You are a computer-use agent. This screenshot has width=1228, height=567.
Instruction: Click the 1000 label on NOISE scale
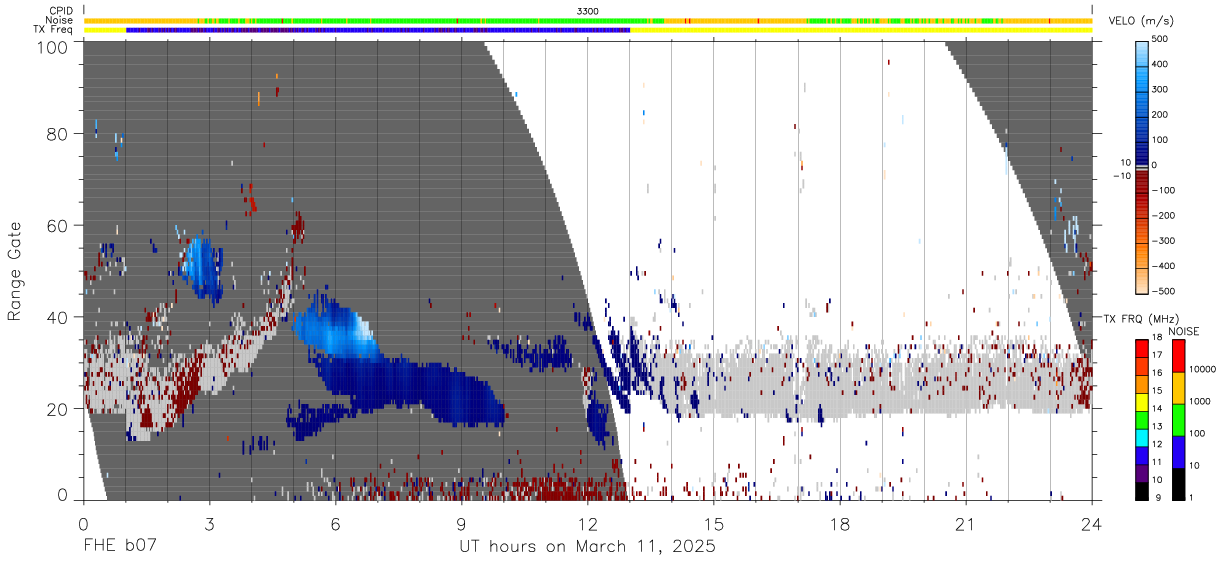coord(1201,402)
